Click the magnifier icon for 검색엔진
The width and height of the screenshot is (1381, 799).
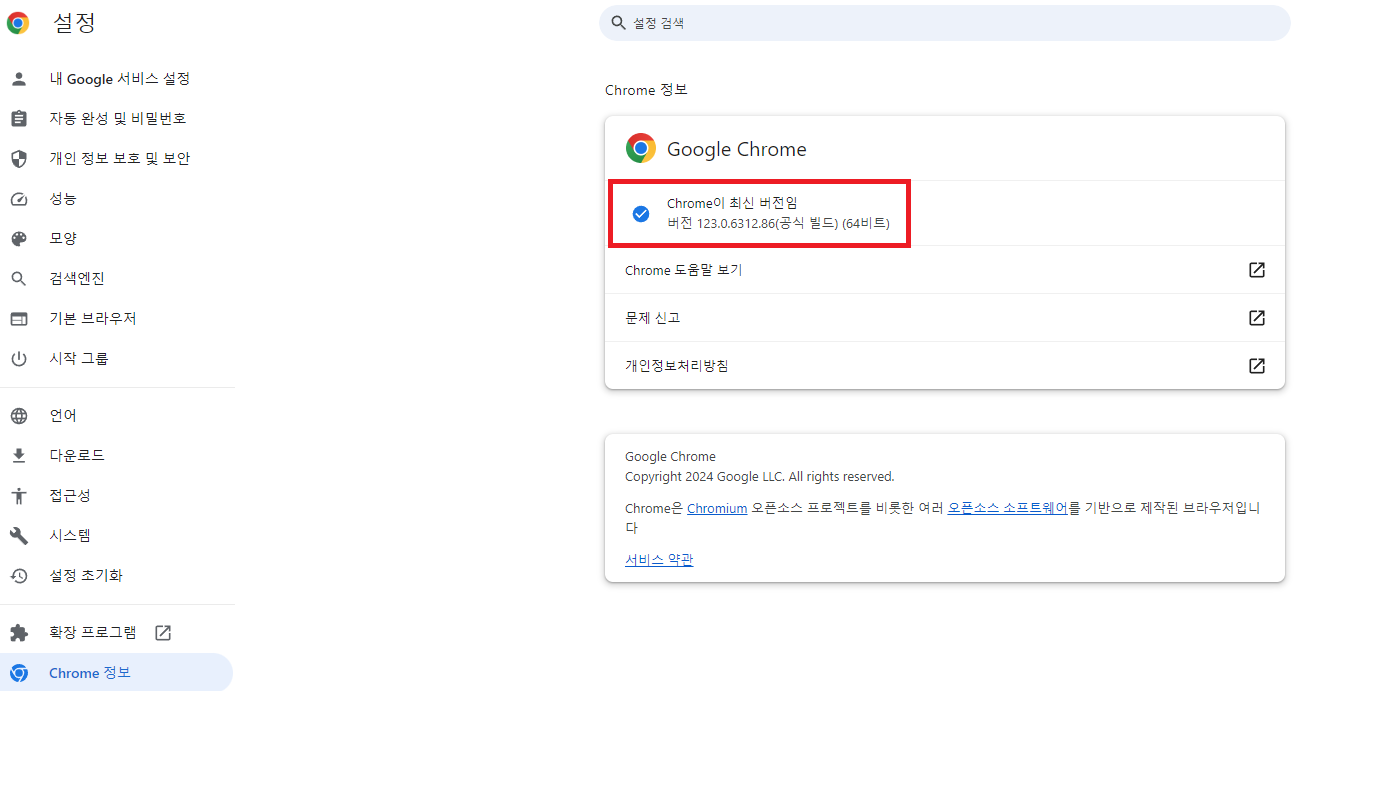pos(19,279)
